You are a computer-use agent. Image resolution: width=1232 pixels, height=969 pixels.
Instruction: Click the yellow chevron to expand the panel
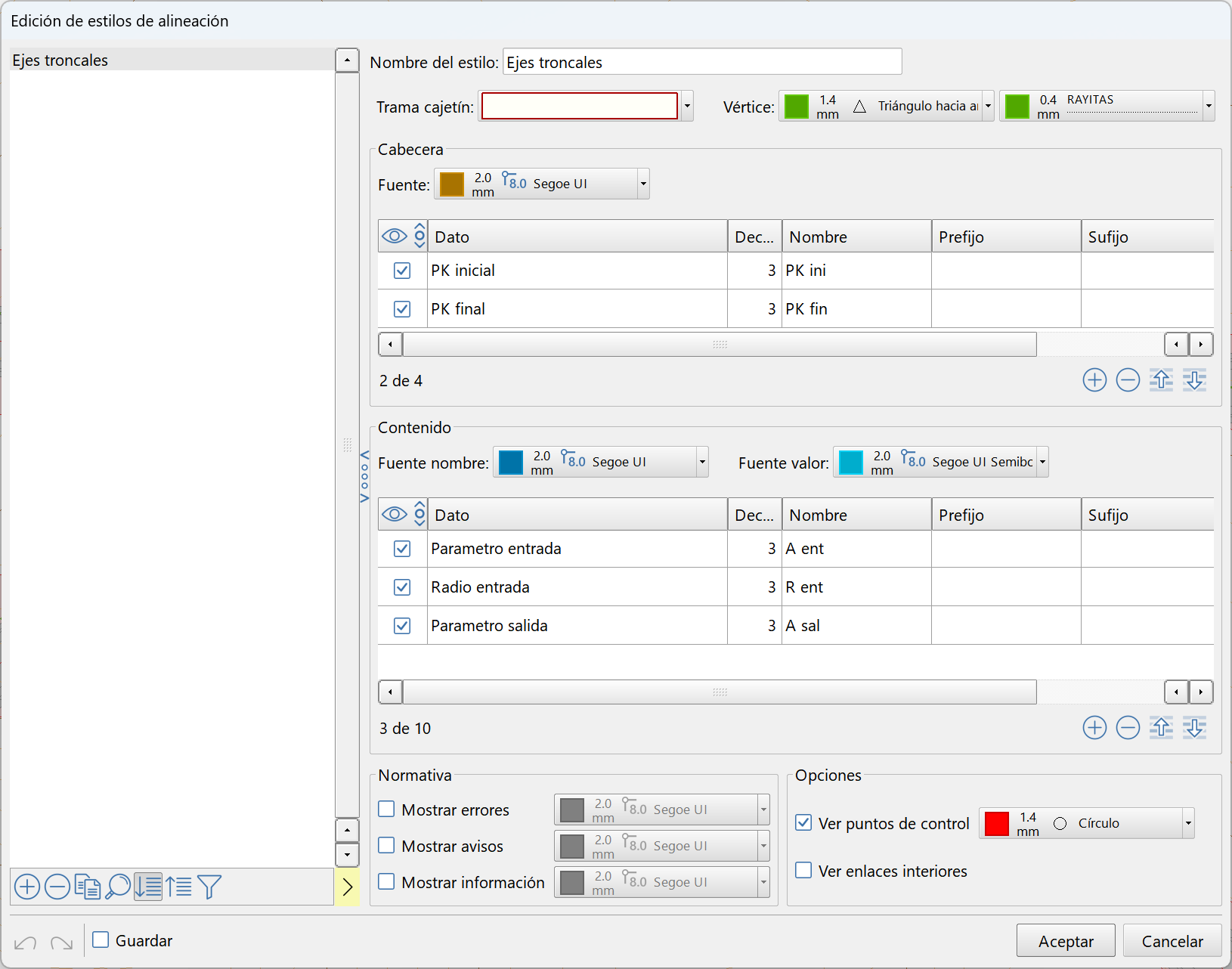pos(347,887)
